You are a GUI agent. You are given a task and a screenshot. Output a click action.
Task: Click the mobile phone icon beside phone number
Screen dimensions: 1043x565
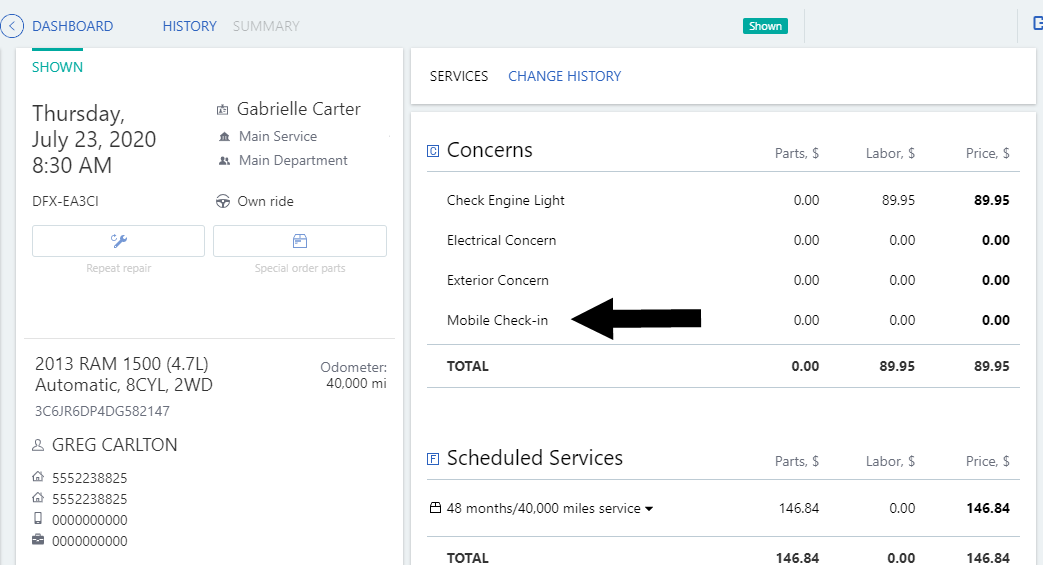pyautogui.click(x=38, y=519)
